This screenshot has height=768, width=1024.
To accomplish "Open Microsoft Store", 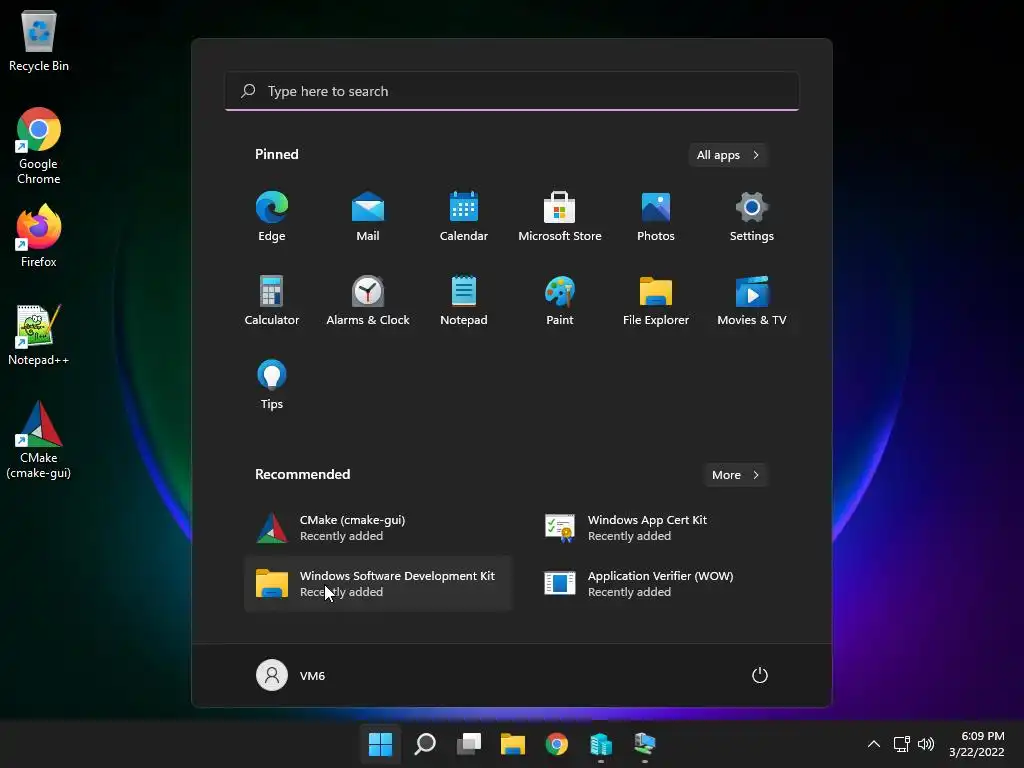I will 560,216.
